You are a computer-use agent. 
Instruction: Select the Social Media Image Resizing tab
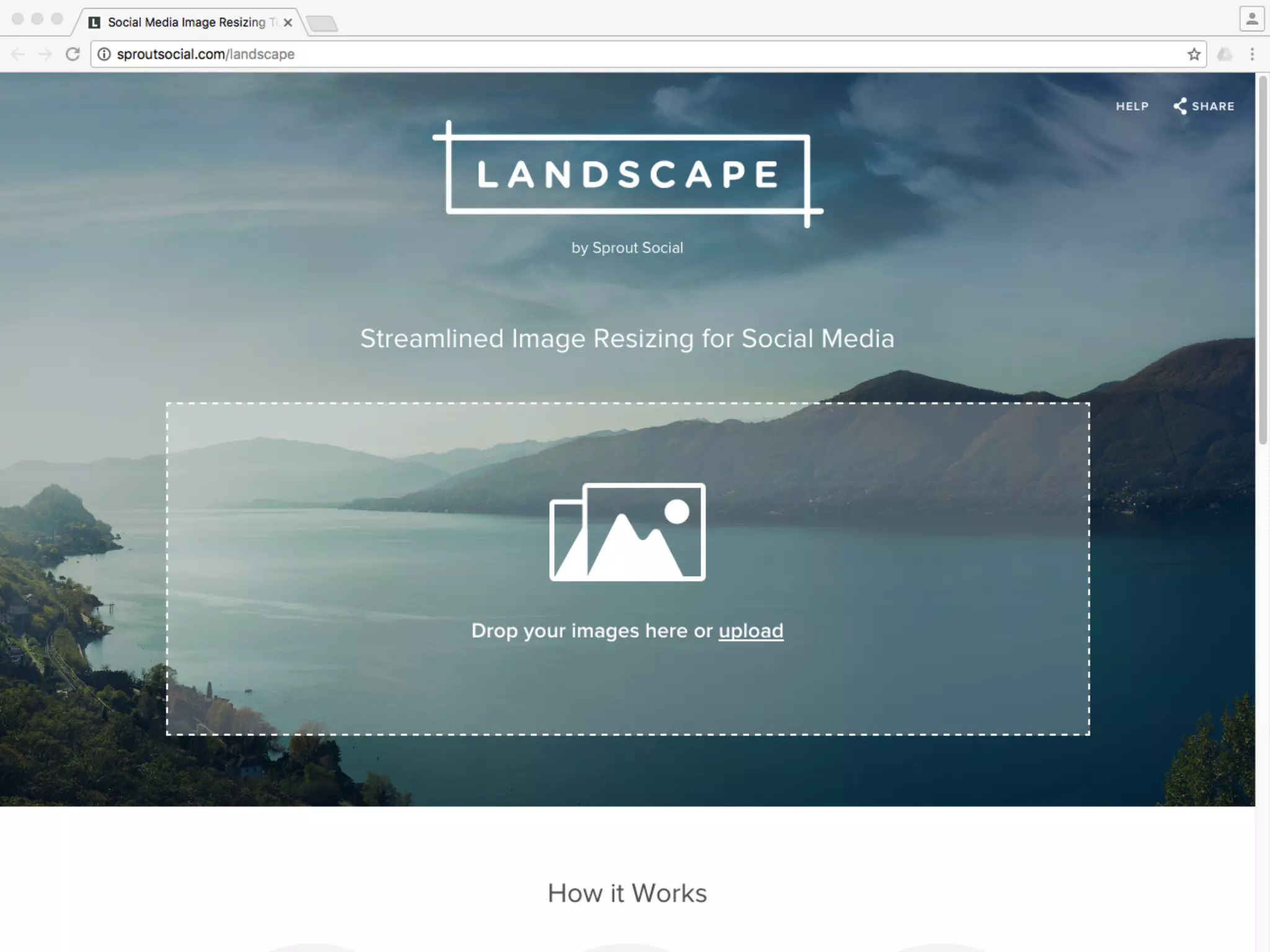pos(186,22)
